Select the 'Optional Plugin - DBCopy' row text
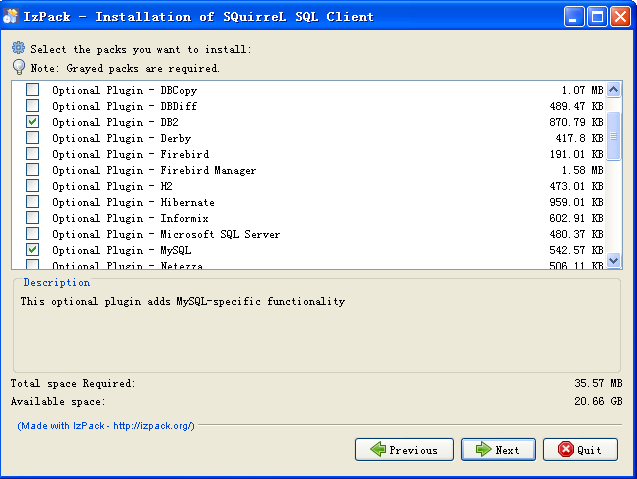The image size is (637, 479). (125, 90)
